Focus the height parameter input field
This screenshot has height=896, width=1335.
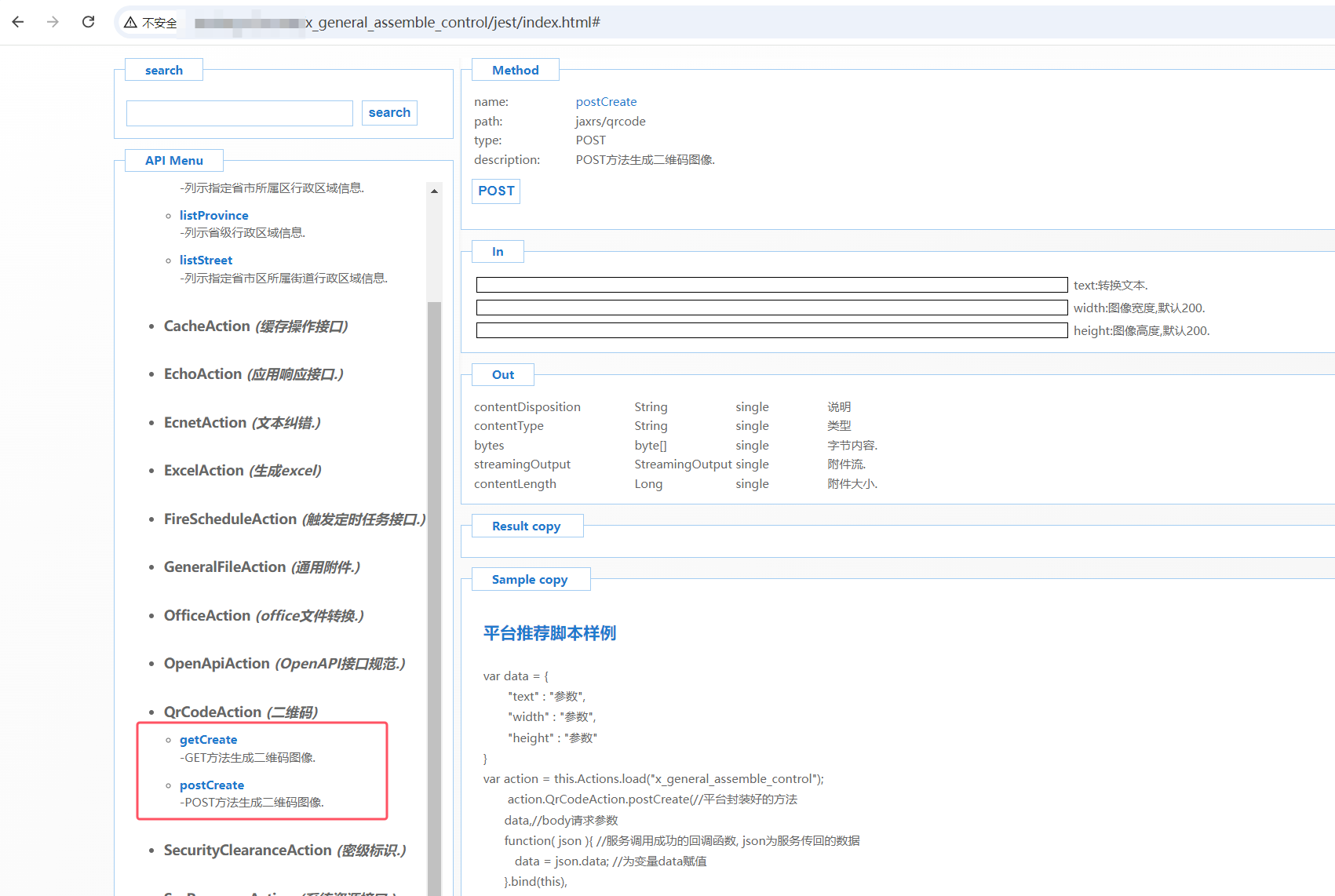(771, 330)
